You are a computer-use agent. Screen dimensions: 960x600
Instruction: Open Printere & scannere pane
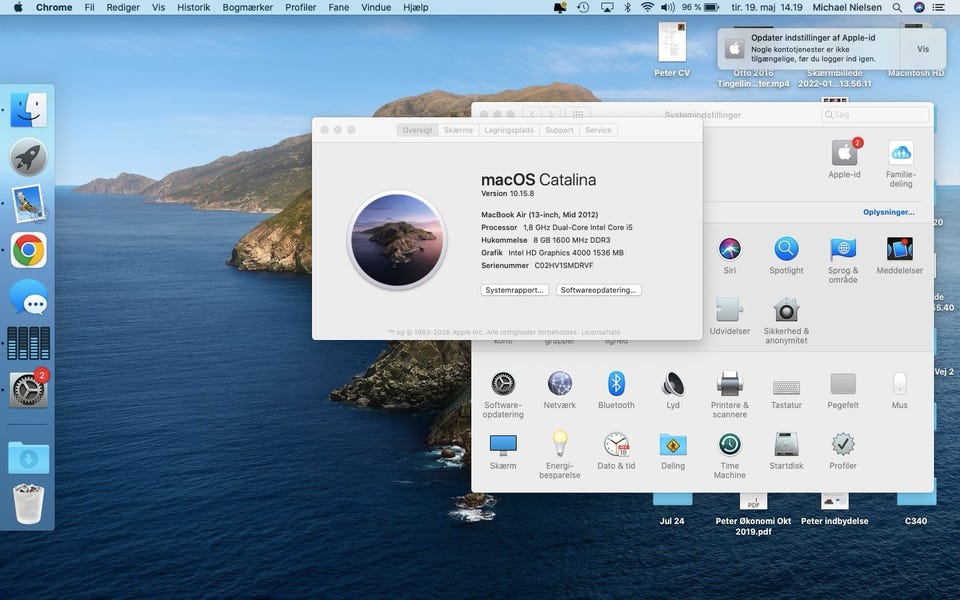point(730,395)
